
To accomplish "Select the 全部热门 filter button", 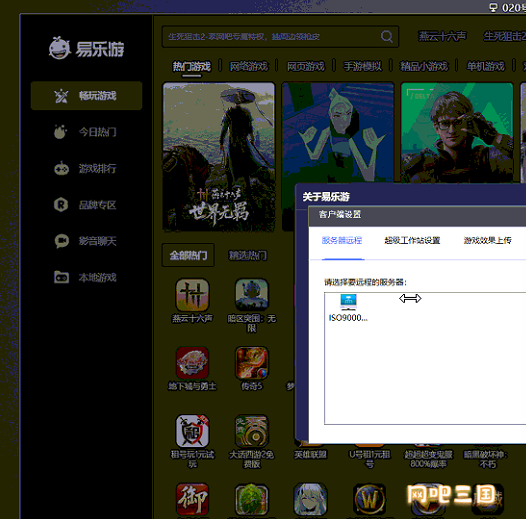I will pyautogui.click(x=188, y=255).
